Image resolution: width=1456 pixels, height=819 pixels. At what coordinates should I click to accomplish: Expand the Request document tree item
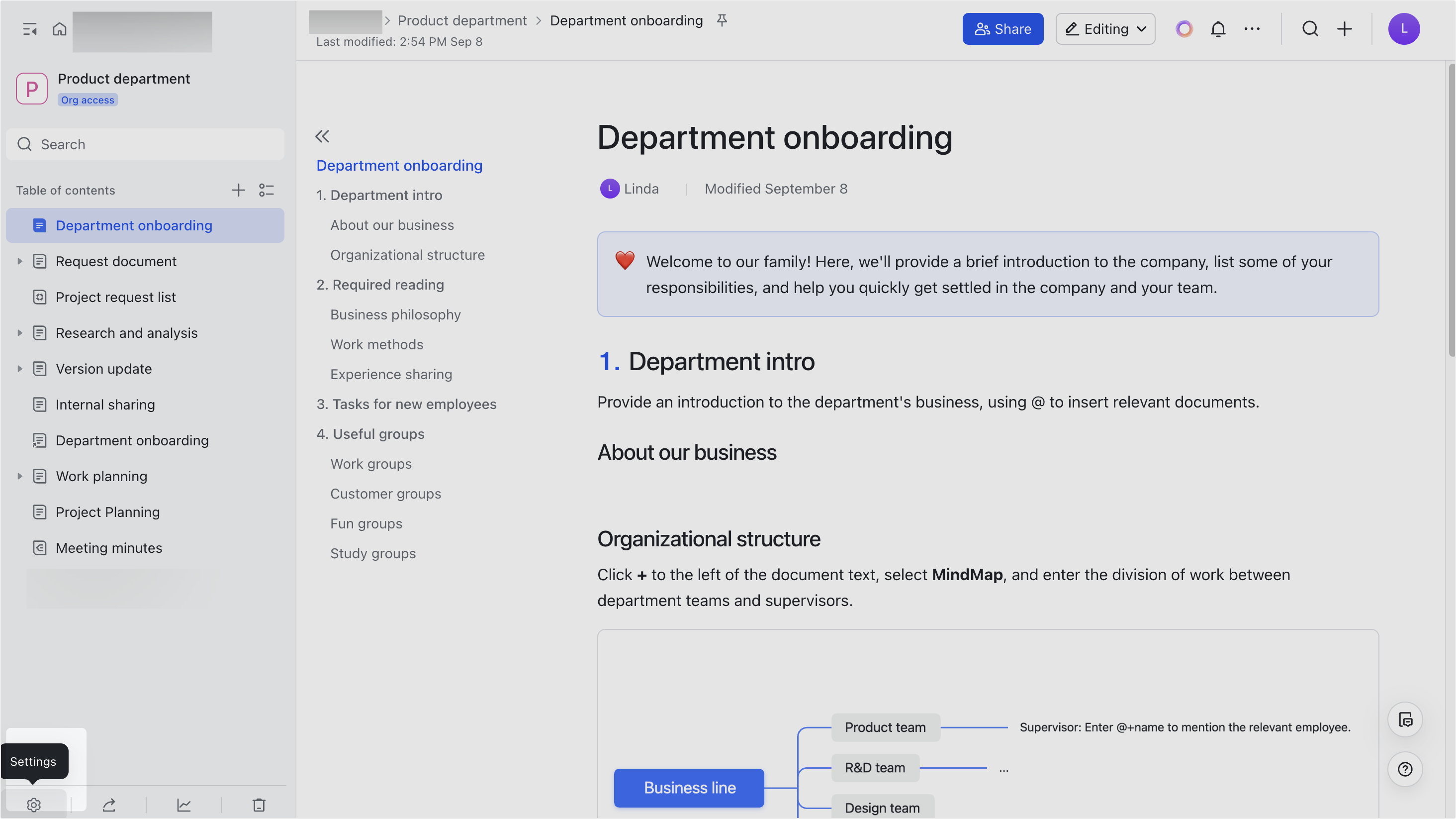tap(20, 261)
